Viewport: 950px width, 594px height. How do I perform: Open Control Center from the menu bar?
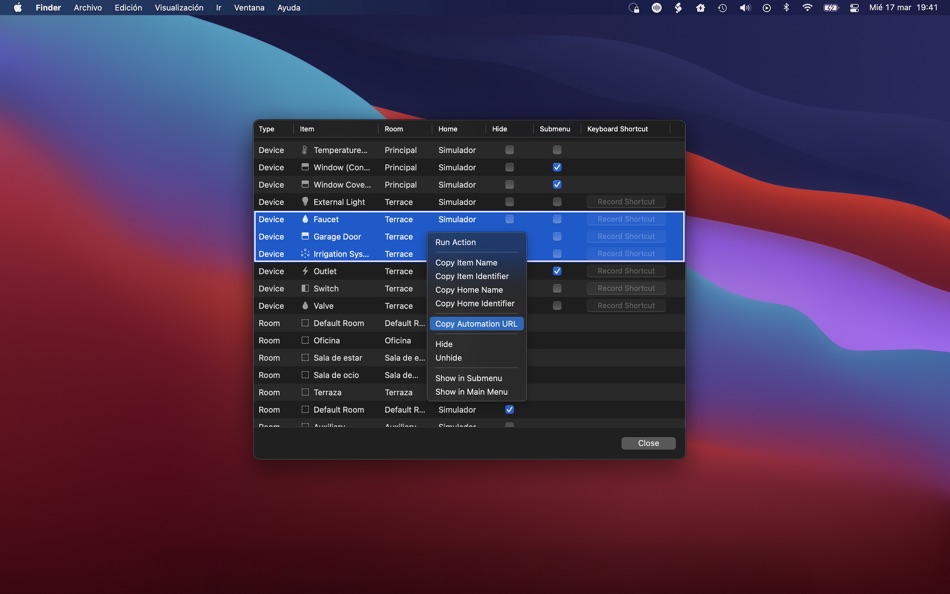coord(854,8)
